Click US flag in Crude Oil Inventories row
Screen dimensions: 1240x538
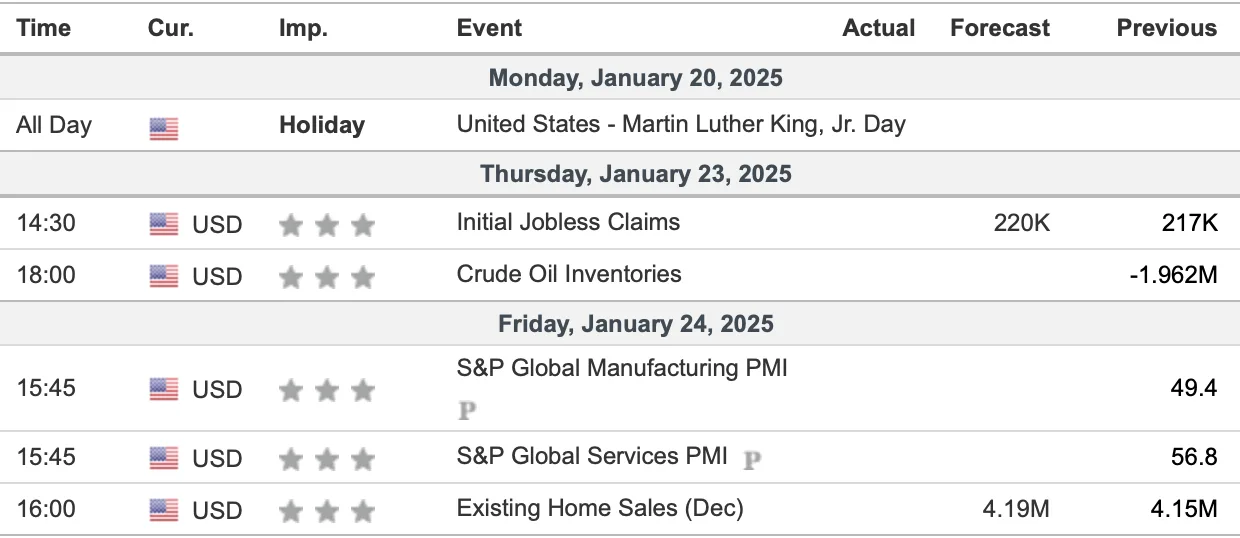click(164, 276)
